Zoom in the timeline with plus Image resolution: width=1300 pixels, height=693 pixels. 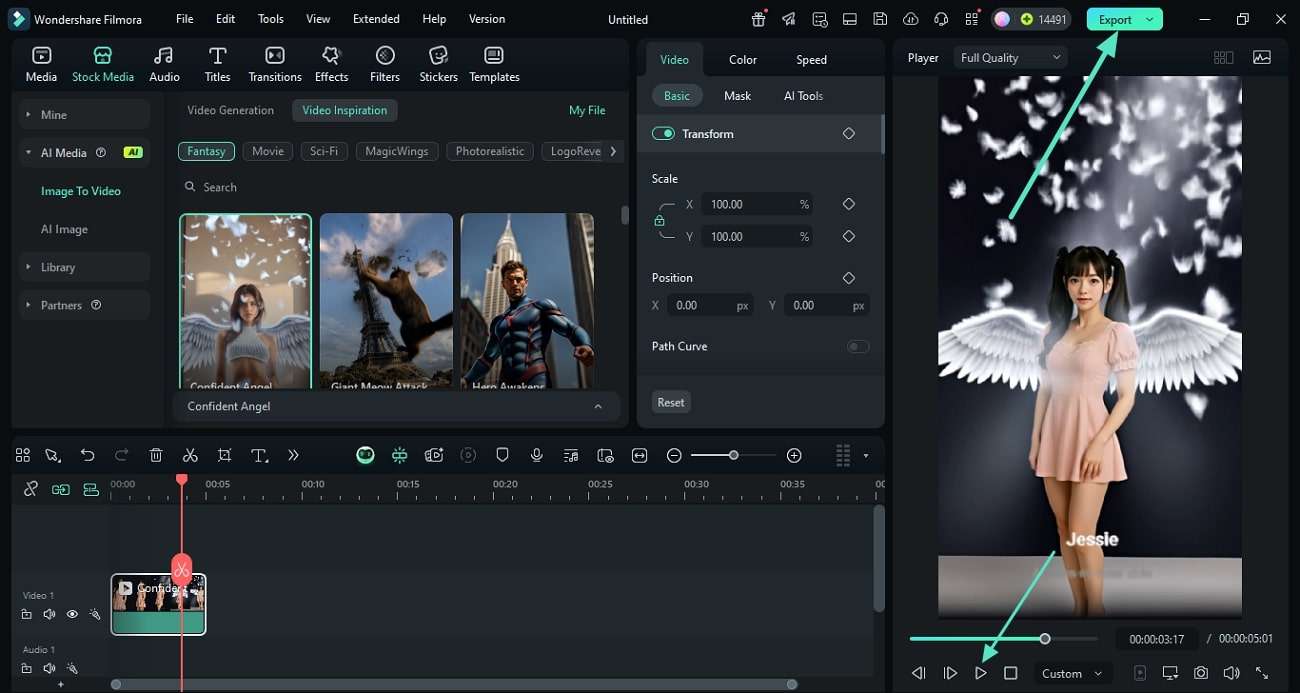(794, 455)
